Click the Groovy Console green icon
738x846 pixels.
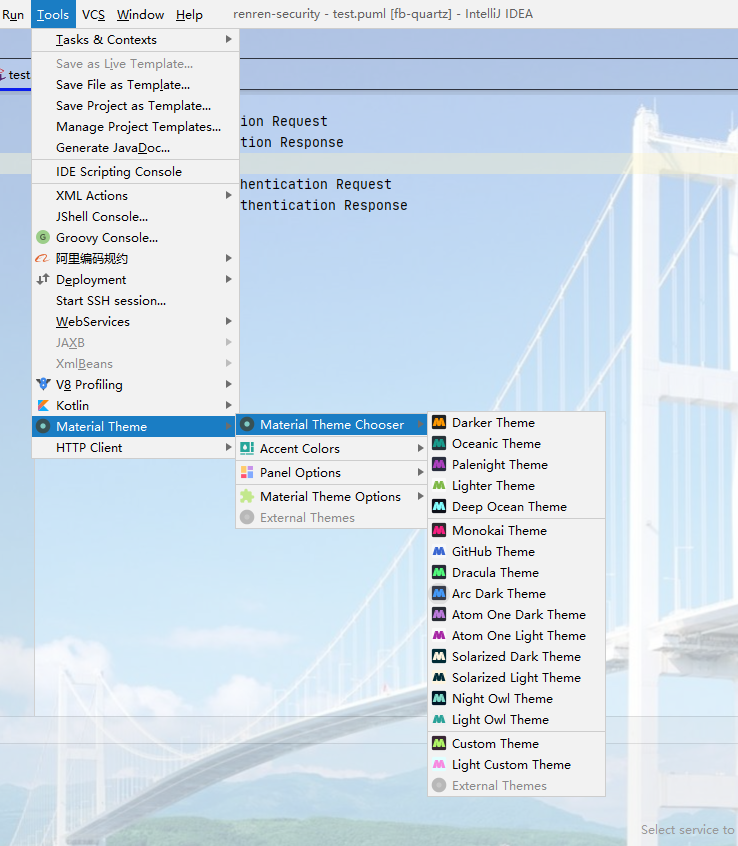click(x=43, y=238)
